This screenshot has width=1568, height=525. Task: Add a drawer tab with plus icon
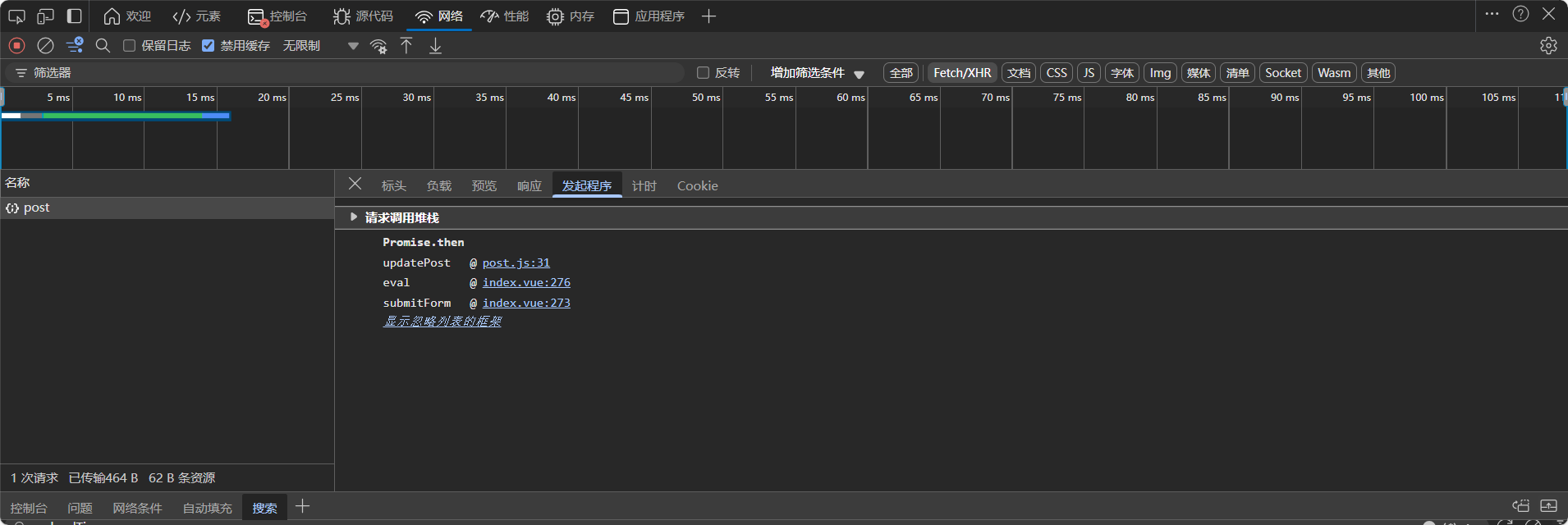(302, 506)
